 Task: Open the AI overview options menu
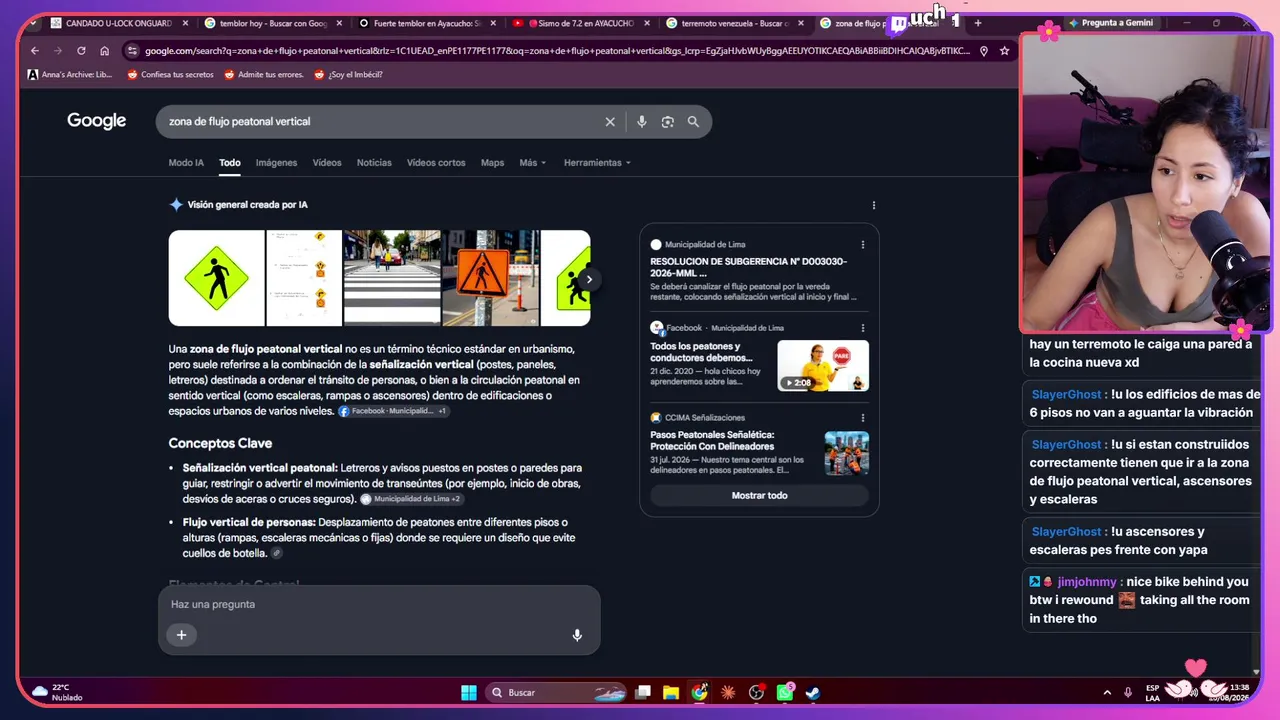[x=873, y=205]
